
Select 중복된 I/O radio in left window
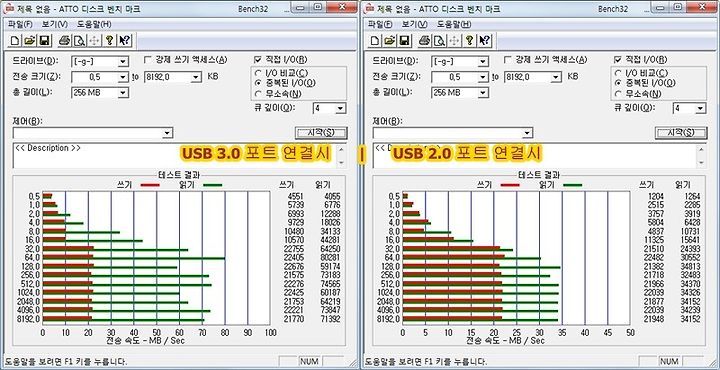(259, 83)
